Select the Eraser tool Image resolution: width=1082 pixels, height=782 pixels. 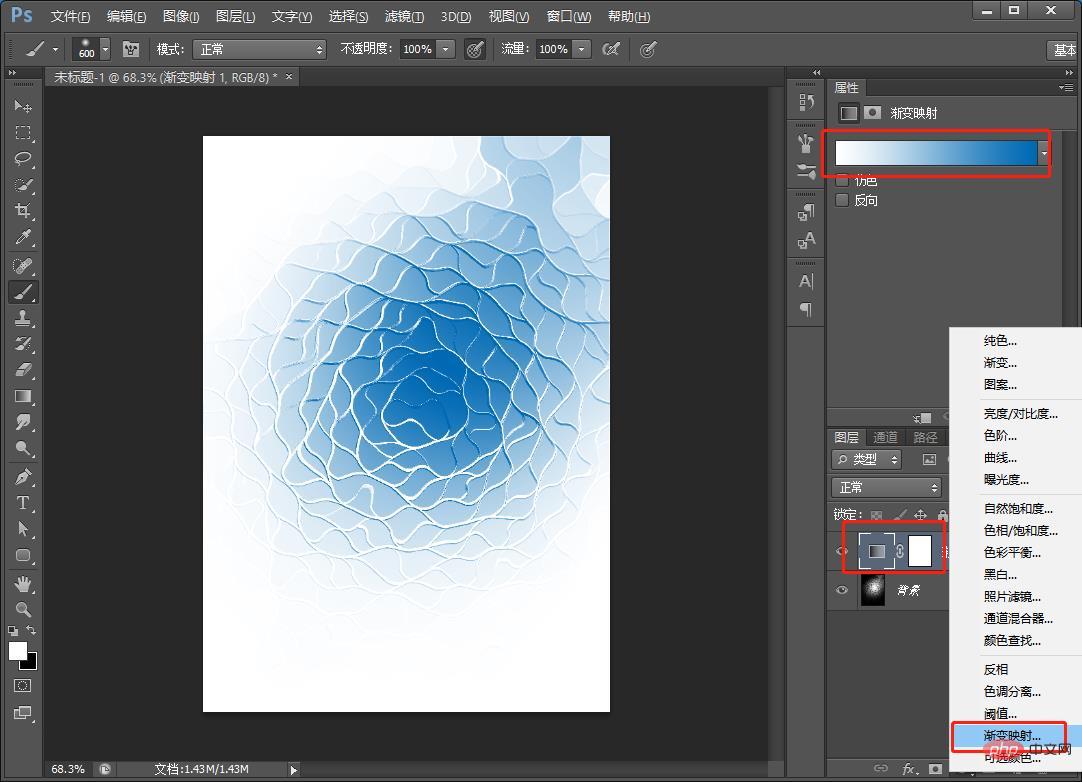pos(23,370)
